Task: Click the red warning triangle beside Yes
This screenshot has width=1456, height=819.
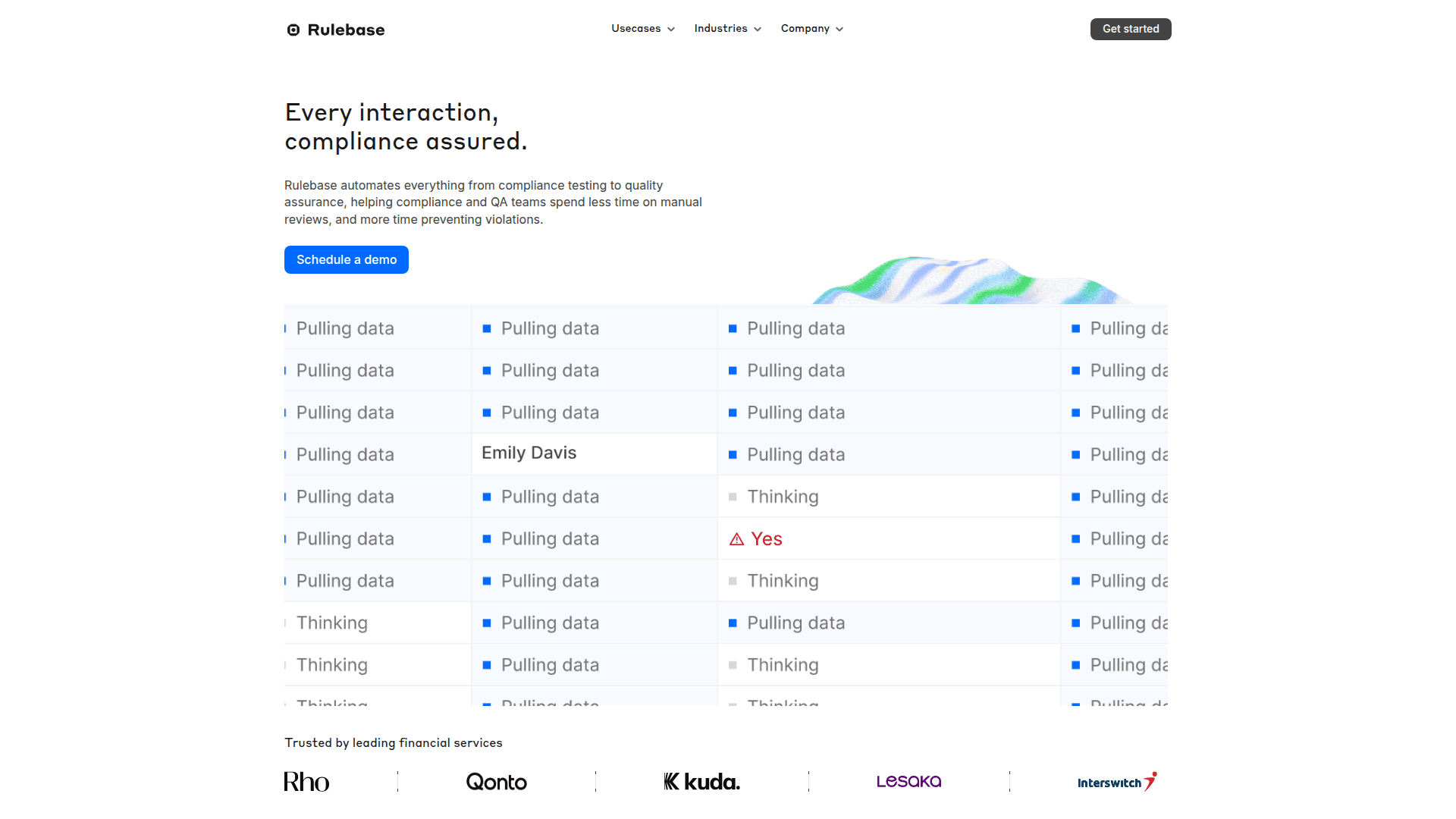Action: tap(736, 539)
